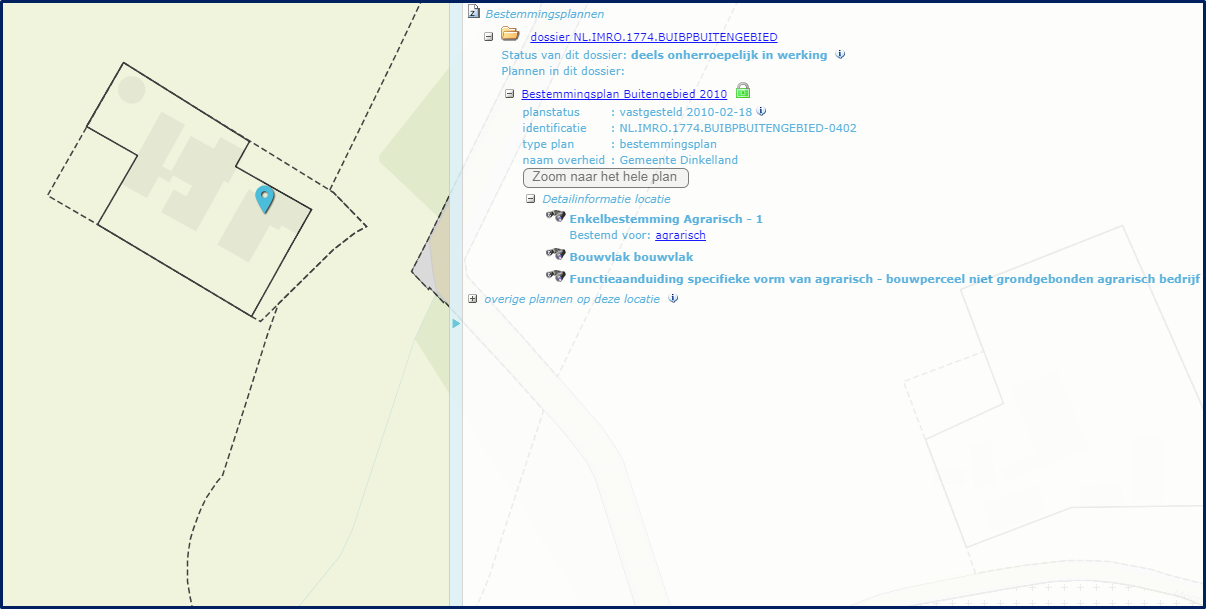Expand overige plannen op deze locatie

coord(473,299)
